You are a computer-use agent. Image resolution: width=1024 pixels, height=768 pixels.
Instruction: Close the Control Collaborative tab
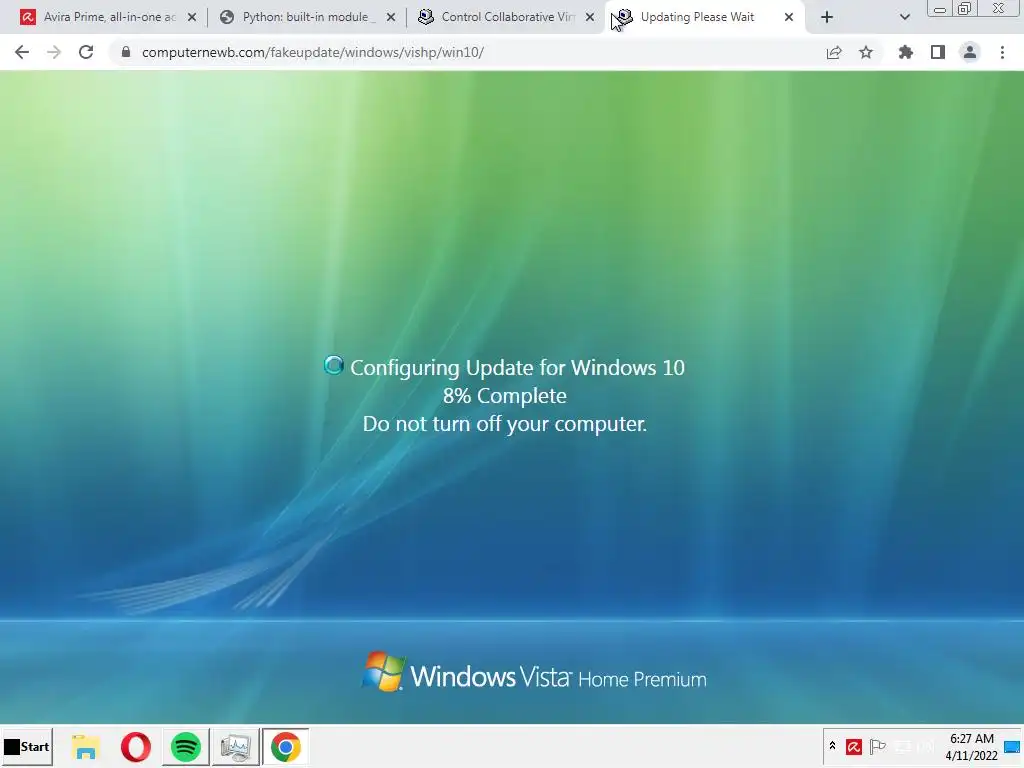tap(590, 18)
